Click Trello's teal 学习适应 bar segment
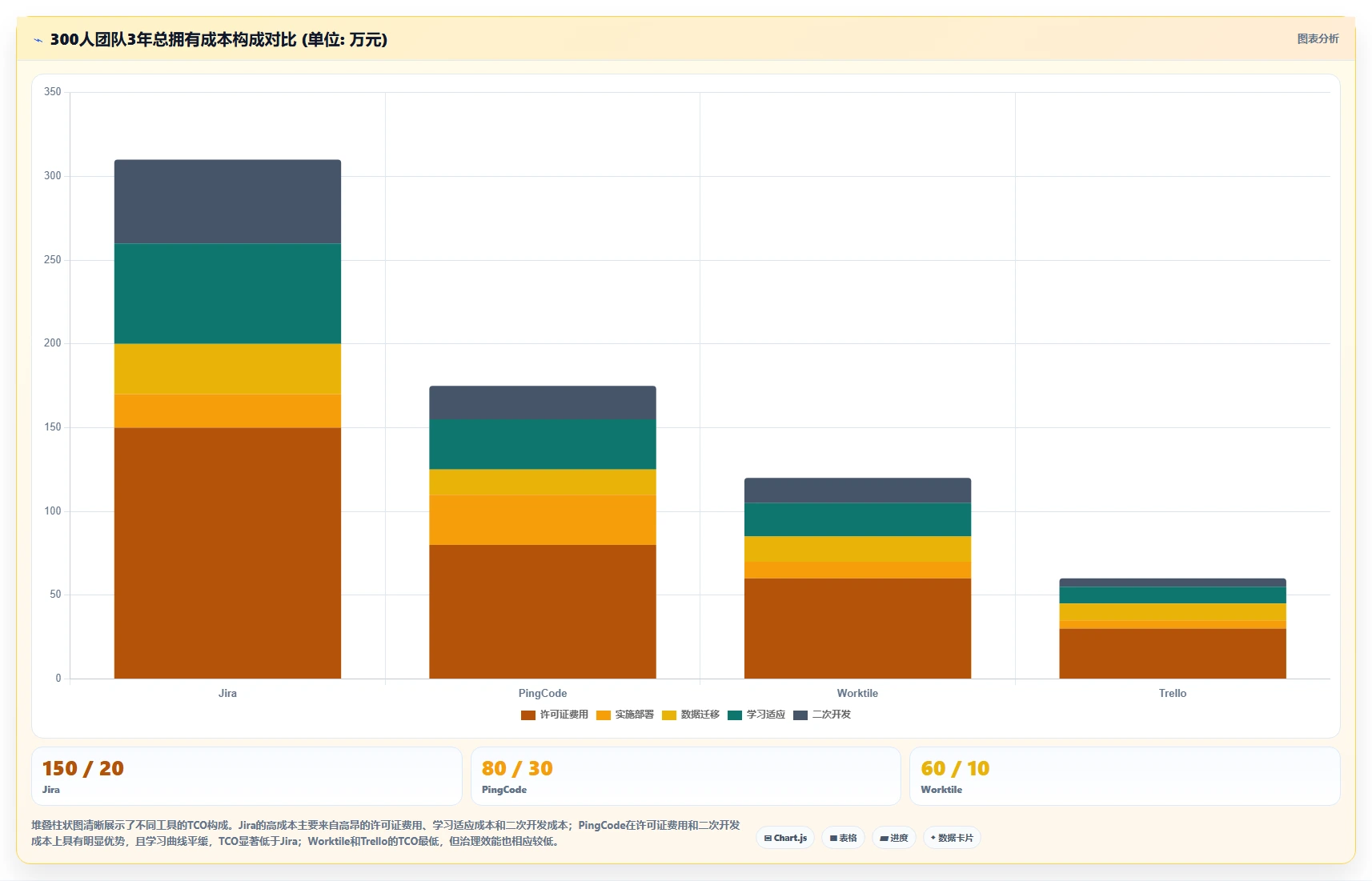The height and width of the screenshot is (881, 1372). click(1173, 595)
